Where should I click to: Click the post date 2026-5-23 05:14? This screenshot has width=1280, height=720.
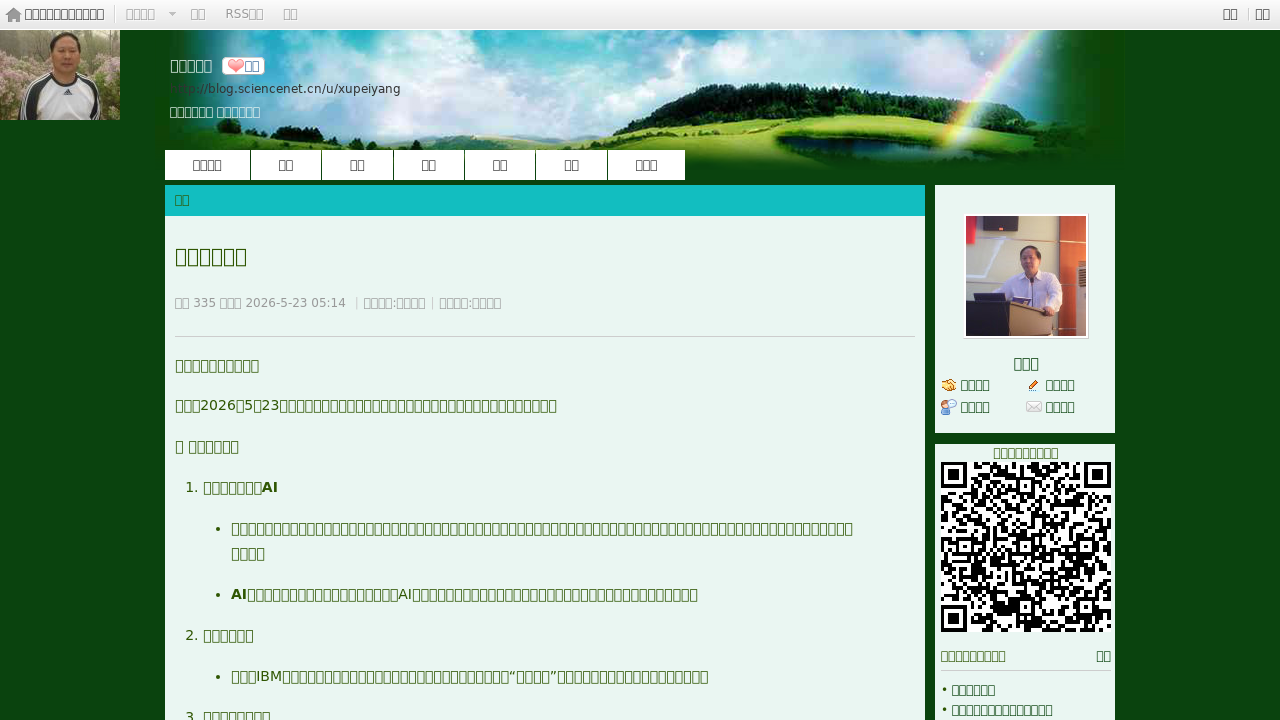(296, 303)
